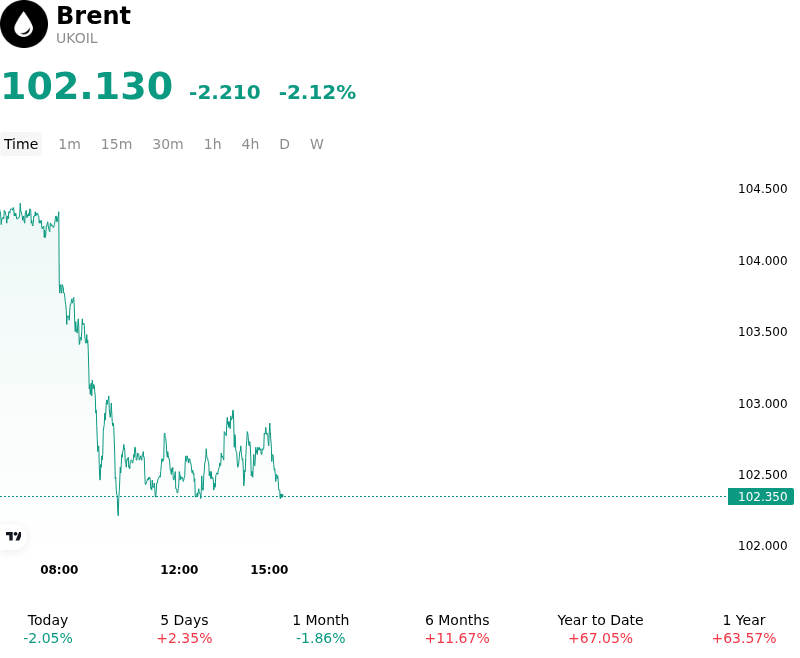Select the 1m timeframe
800x658 pixels.
[x=69, y=144]
